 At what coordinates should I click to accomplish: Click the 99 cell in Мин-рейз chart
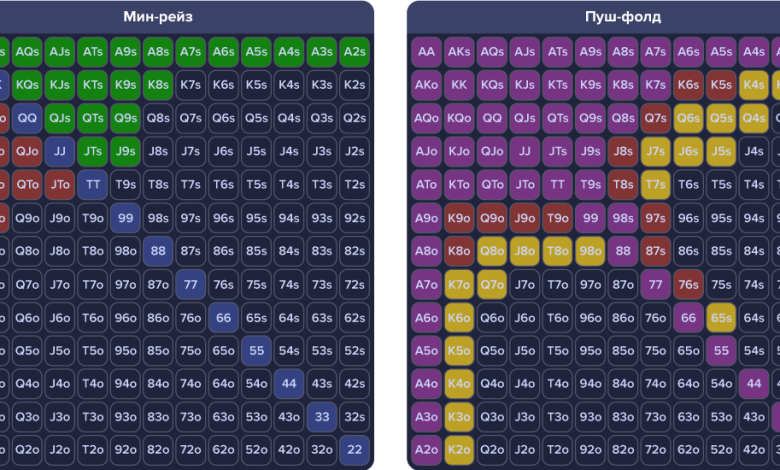[x=125, y=217]
